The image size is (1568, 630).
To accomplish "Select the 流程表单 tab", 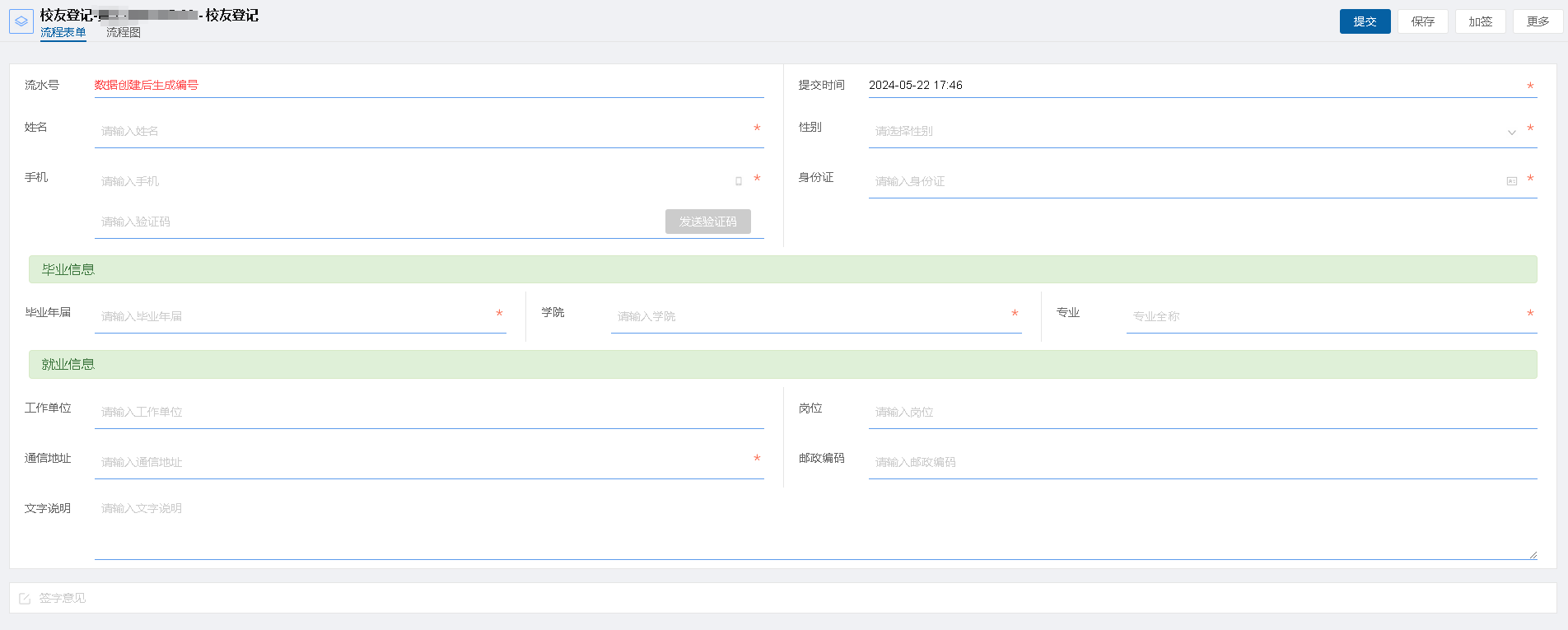I will [63, 33].
